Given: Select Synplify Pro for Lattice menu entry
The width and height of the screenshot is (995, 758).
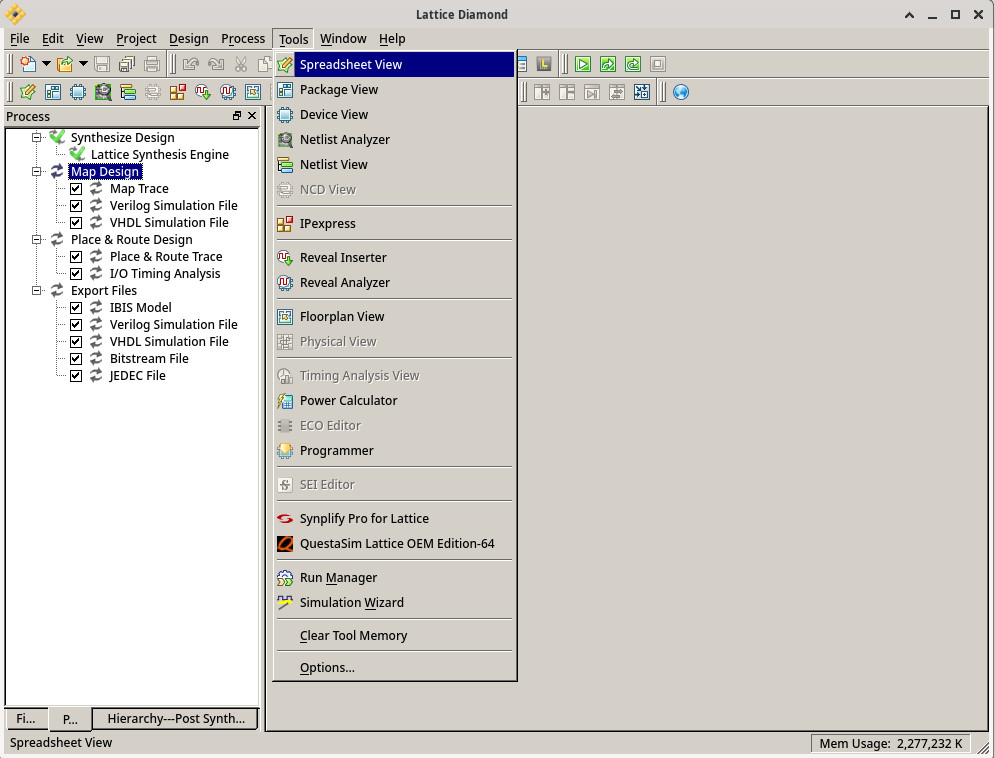Looking at the screenshot, I should point(395,519).
